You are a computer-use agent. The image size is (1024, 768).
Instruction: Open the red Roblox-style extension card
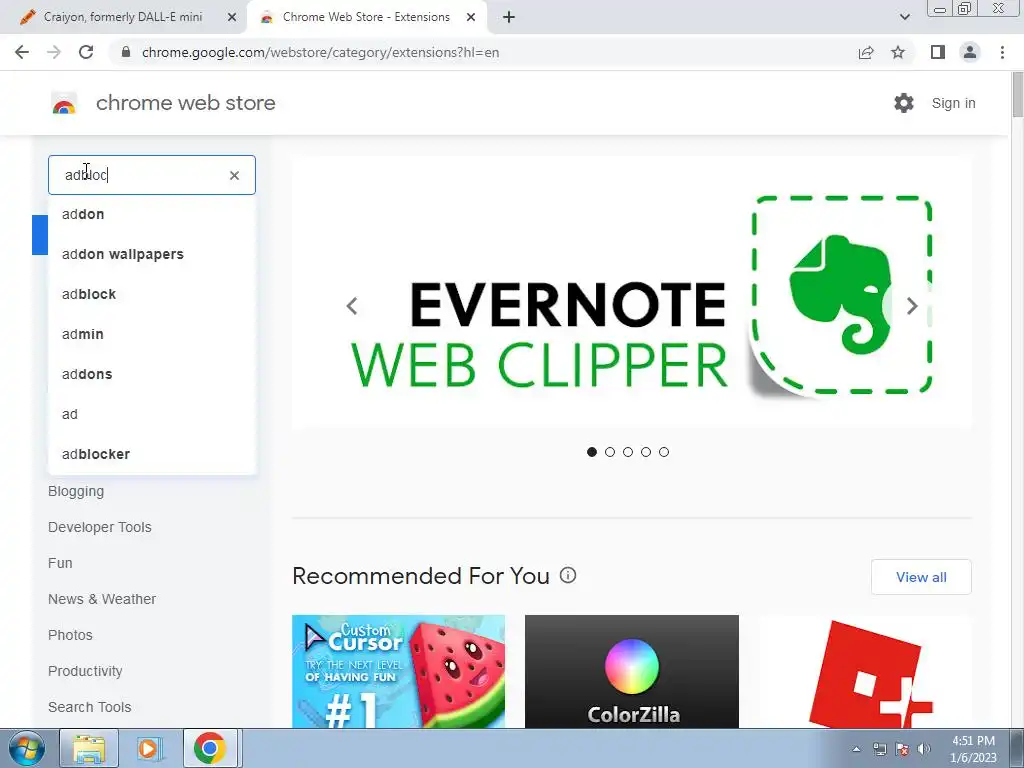(865, 671)
